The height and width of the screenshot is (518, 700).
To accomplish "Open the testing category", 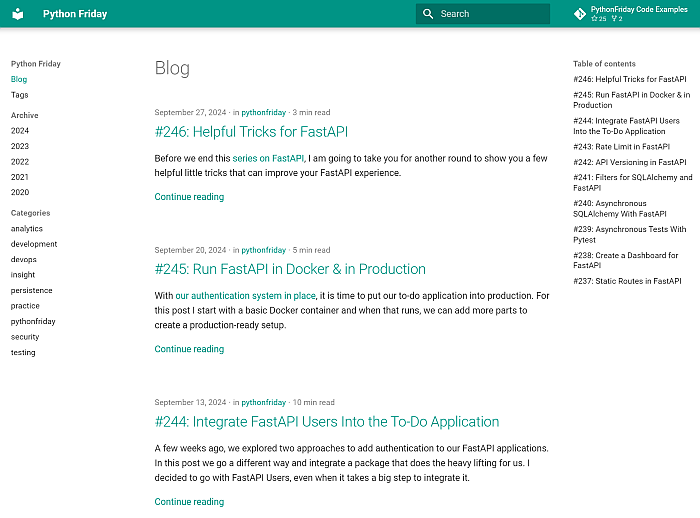I will click(23, 352).
